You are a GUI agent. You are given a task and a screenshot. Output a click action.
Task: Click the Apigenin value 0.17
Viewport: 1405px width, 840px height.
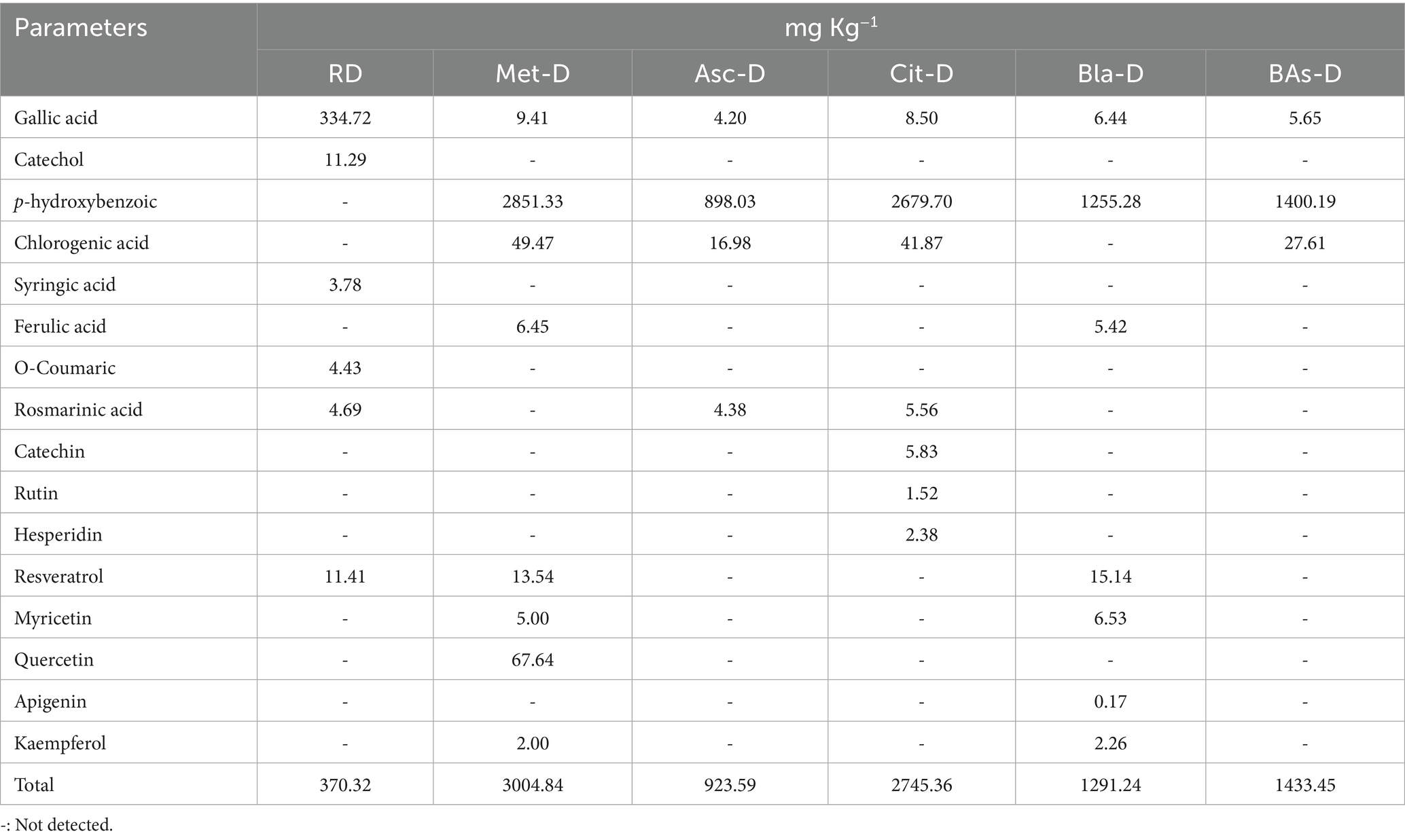[x=1110, y=701]
